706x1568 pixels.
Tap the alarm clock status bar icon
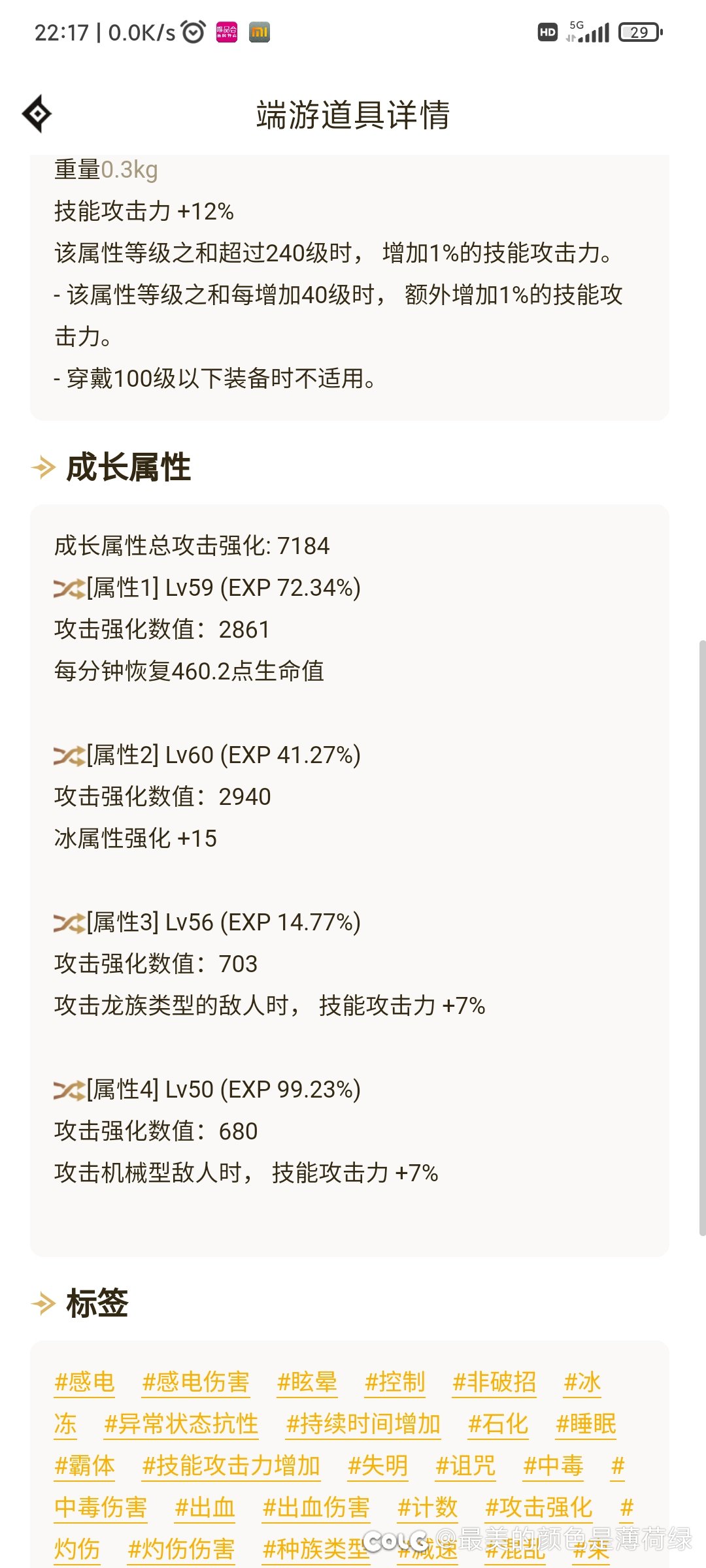point(193,32)
